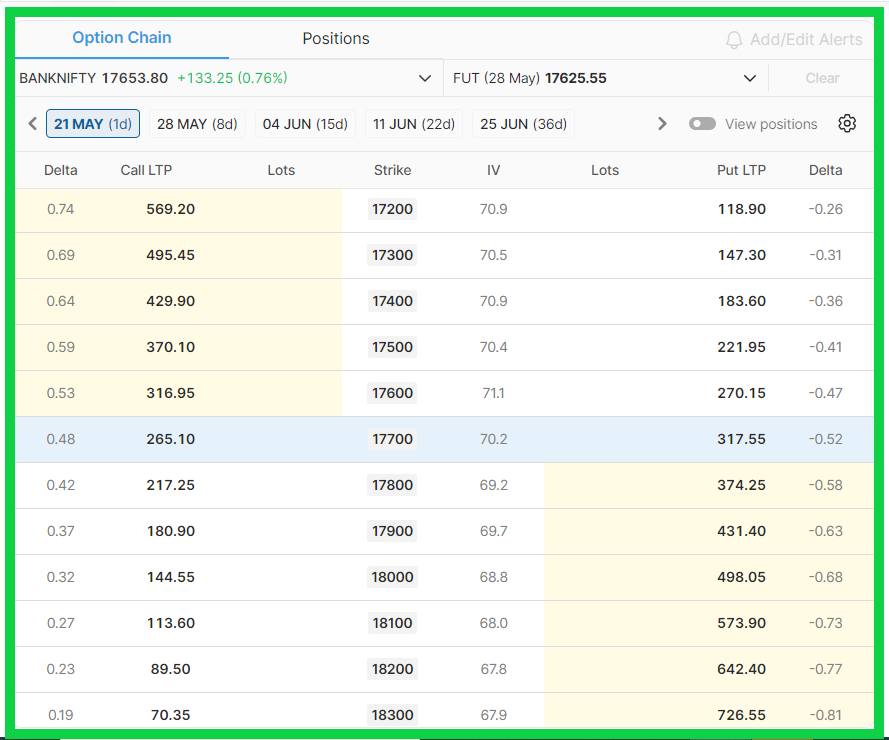Click call LTP 144.55
Image resolution: width=889 pixels, height=740 pixels.
pos(171,577)
